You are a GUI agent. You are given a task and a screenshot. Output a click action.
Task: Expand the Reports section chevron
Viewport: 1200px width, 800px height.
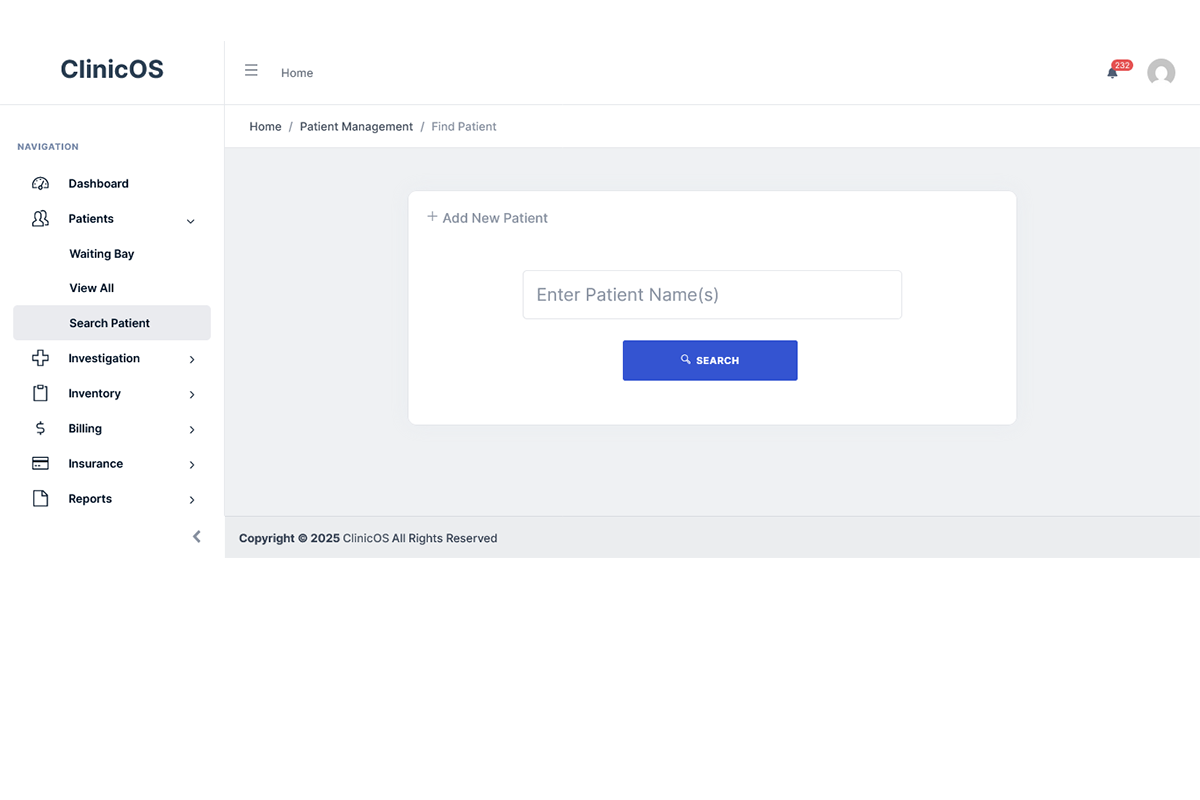191,499
